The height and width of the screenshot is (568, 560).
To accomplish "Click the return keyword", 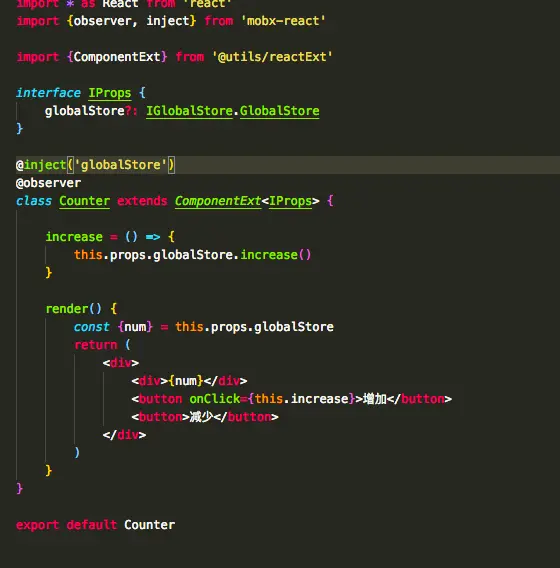I will point(96,345).
